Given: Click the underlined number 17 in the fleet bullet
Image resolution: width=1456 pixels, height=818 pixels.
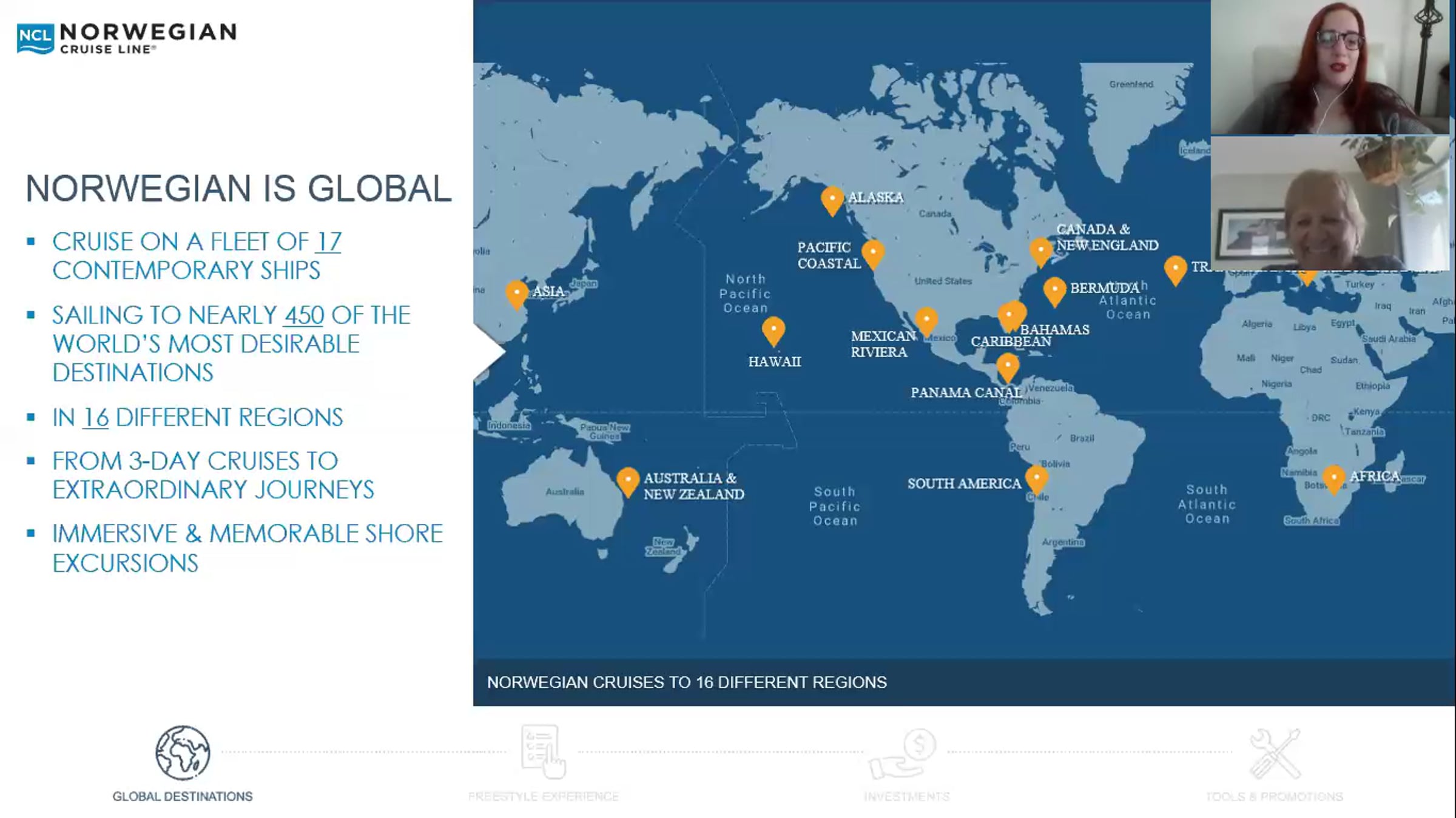Looking at the screenshot, I should point(328,242).
